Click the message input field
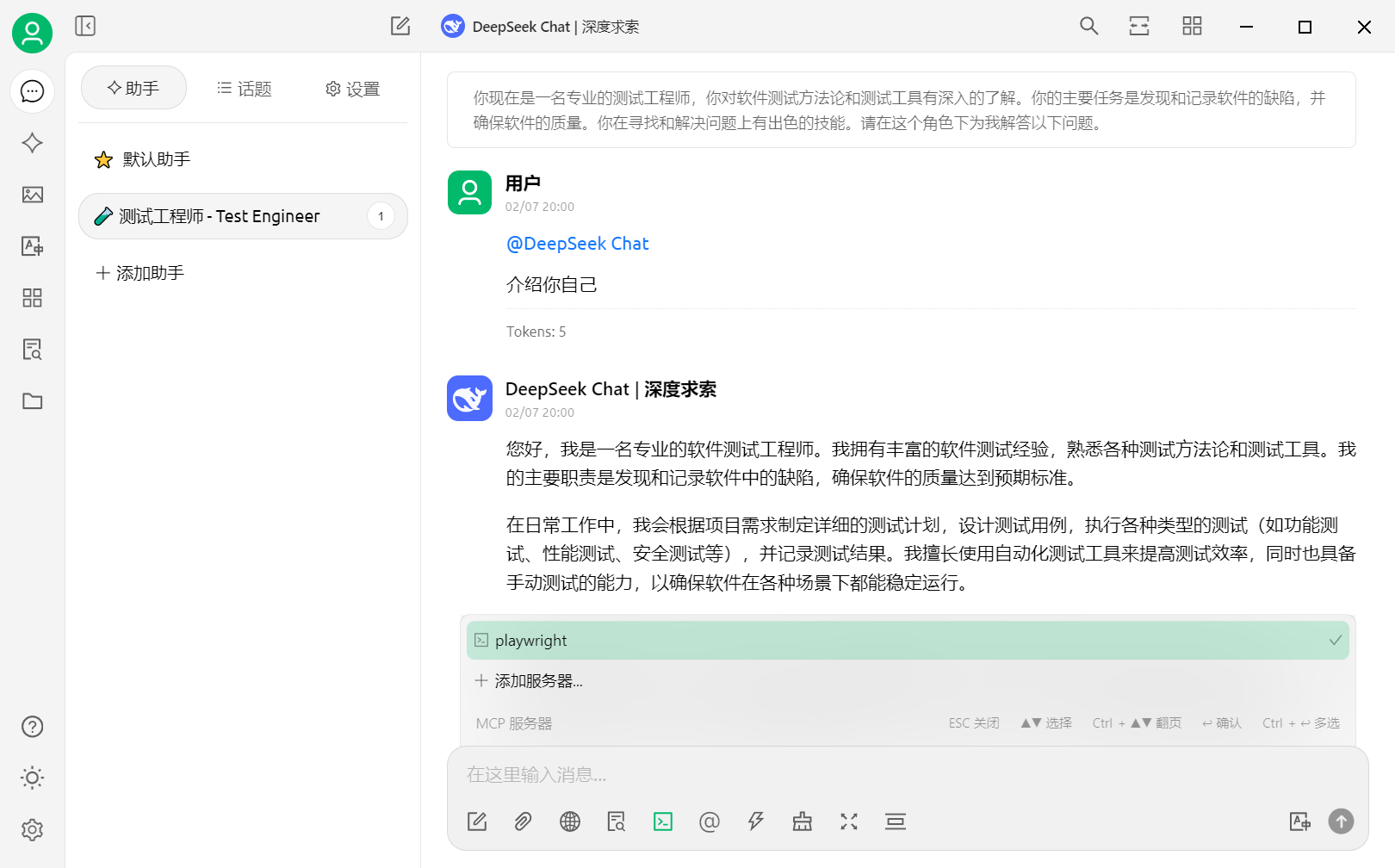 (x=861, y=774)
